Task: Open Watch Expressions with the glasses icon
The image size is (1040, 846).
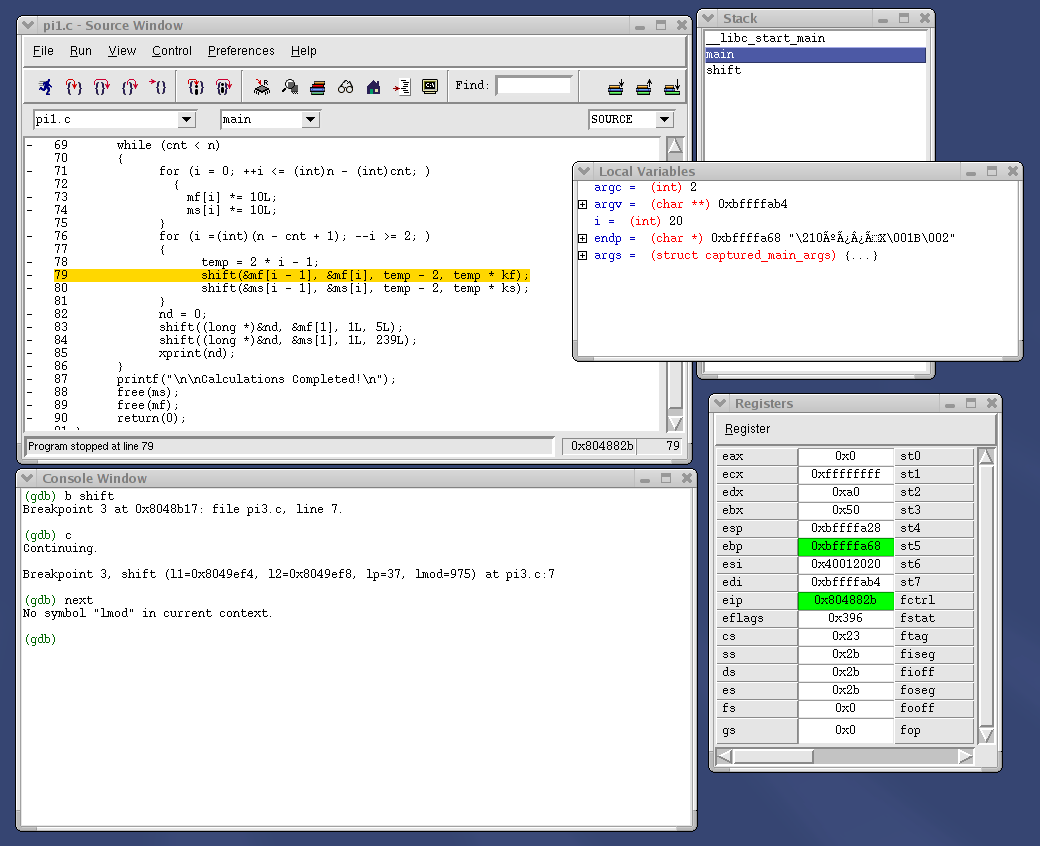Action: [346, 87]
